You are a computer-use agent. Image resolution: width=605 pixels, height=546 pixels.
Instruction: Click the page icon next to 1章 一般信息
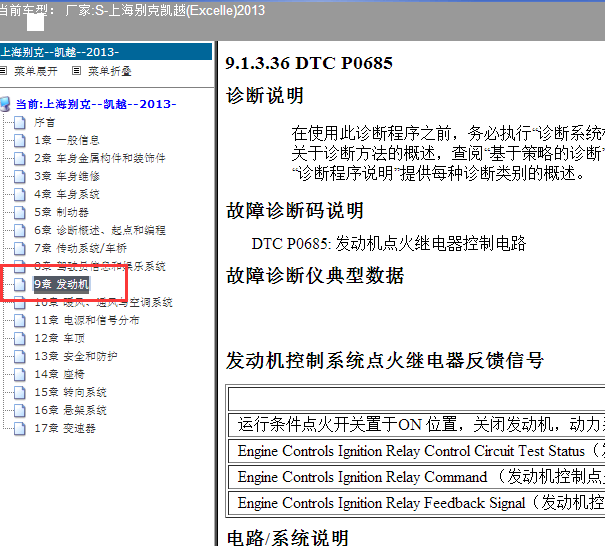(20, 140)
